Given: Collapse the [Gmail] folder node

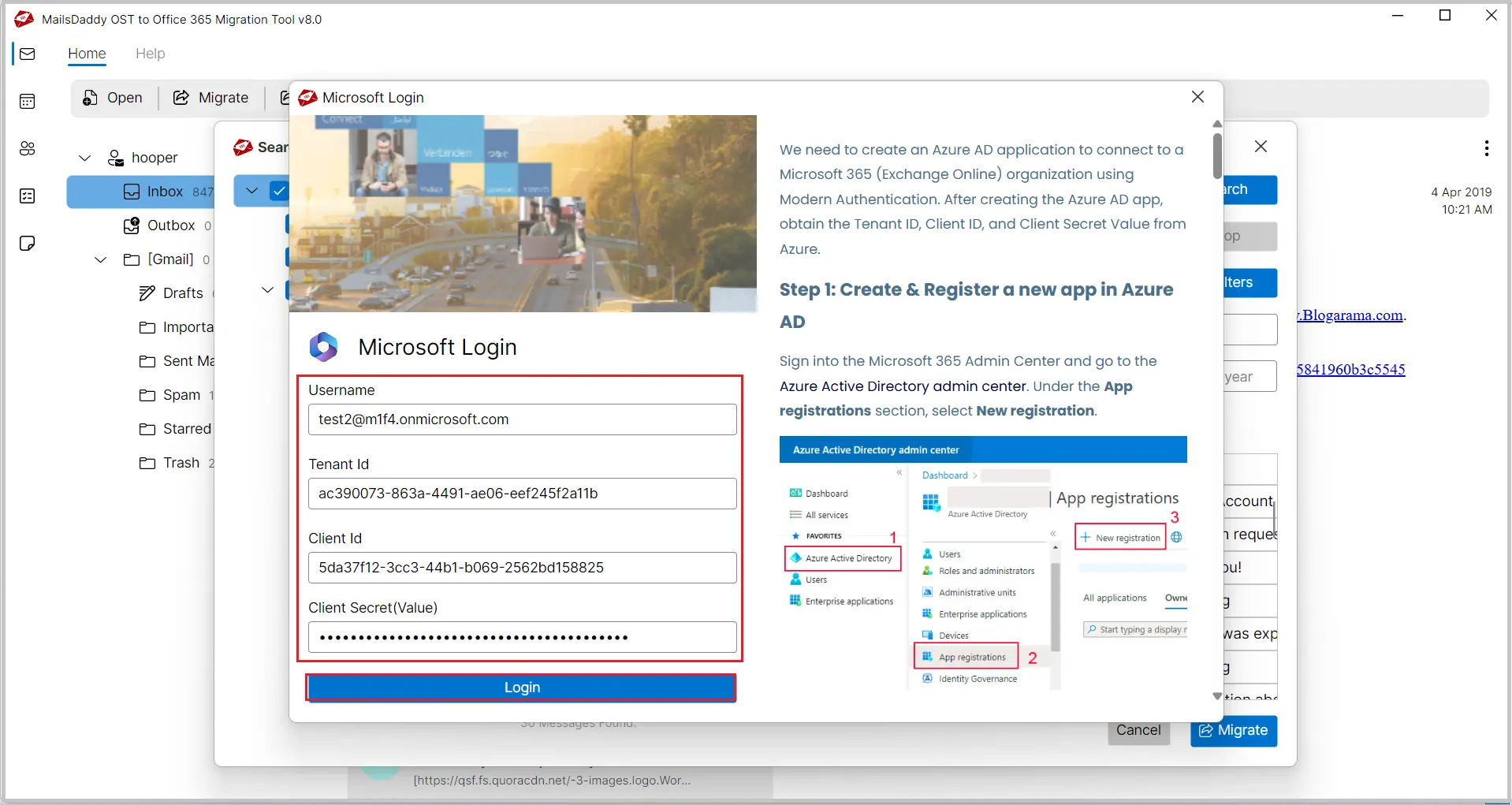Looking at the screenshot, I should [100, 259].
